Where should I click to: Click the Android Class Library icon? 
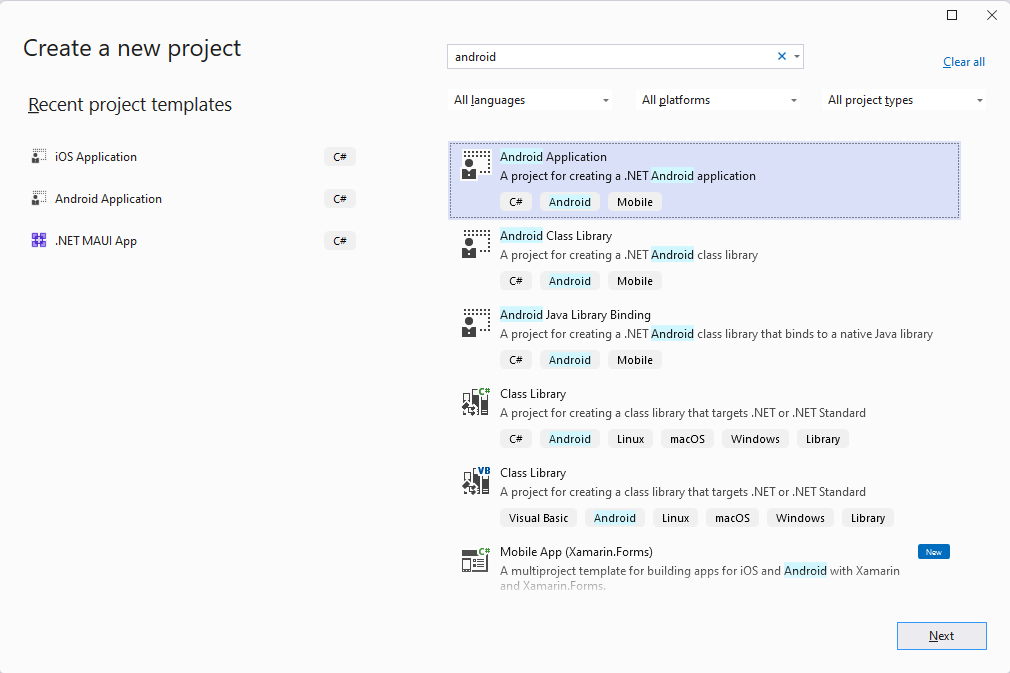[x=476, y=244]
